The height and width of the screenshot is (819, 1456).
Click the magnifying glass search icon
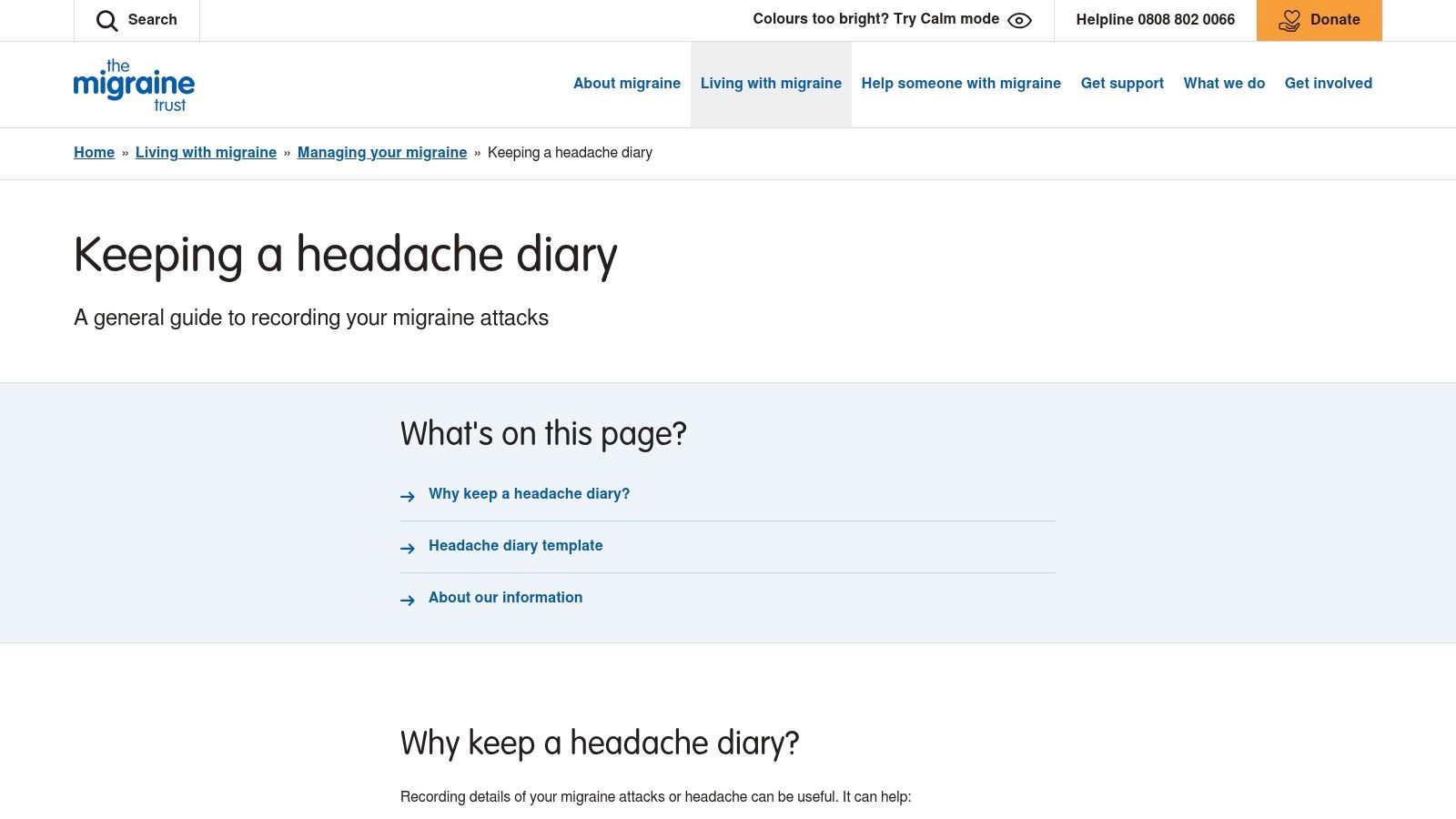pyautogui.click(x=107, y=20)
